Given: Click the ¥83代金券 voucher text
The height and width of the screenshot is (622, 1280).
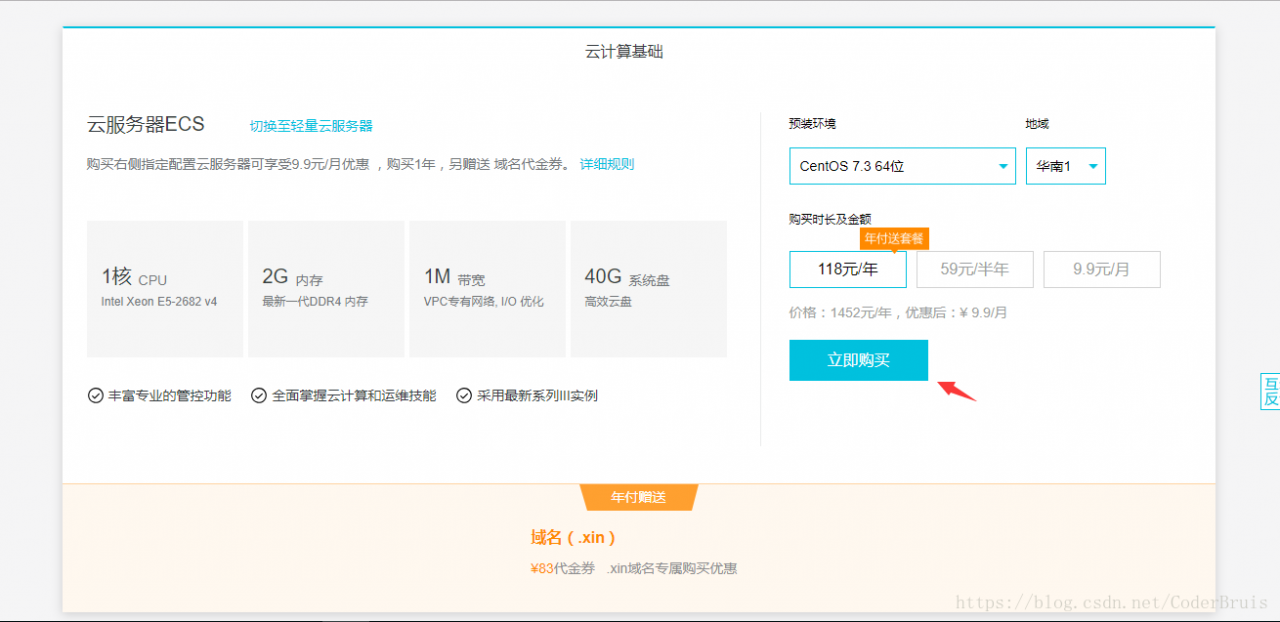Looking at the screenshot, I should click(562, 568).
